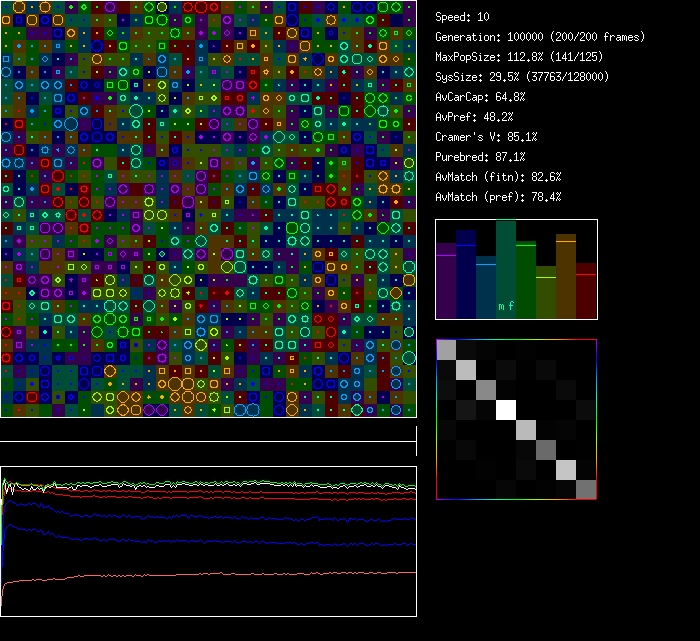Select the SysSize percentage readout
The image size is (700, 641).
522,77
